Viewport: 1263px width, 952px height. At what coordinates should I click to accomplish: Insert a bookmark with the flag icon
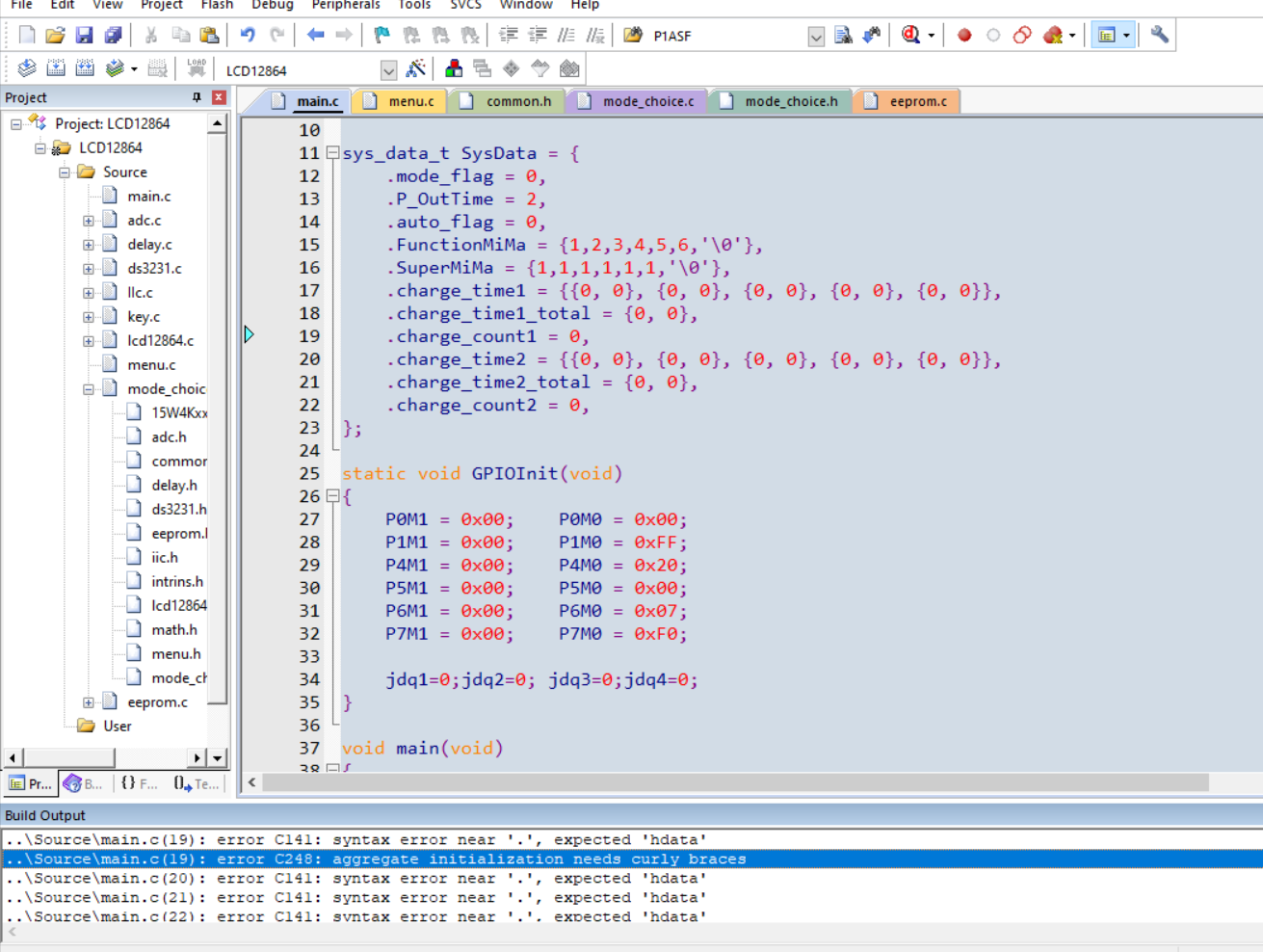click(x=382, y=36)
